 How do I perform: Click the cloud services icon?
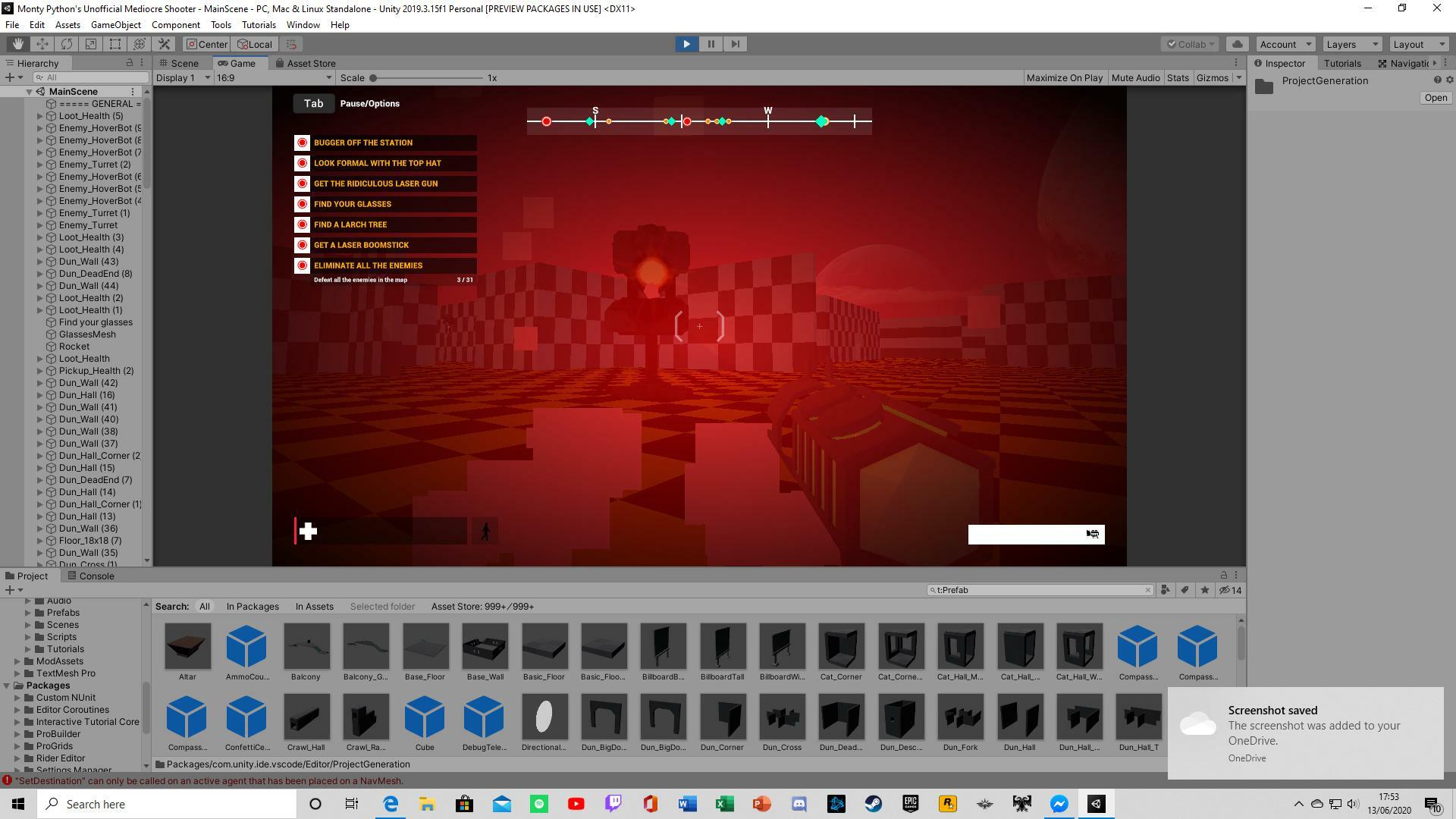(1238, 44)
